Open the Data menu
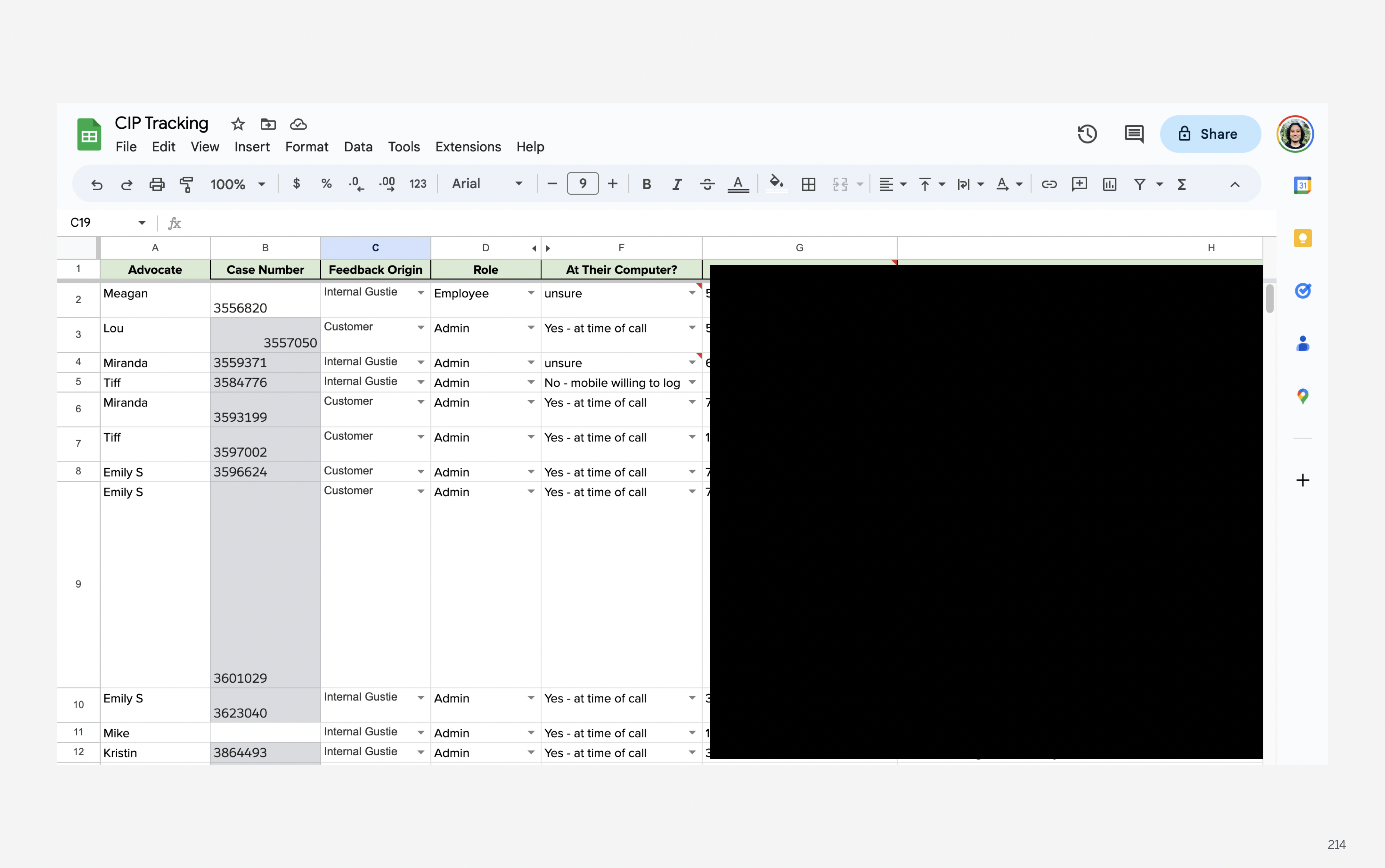 [358, 147]
